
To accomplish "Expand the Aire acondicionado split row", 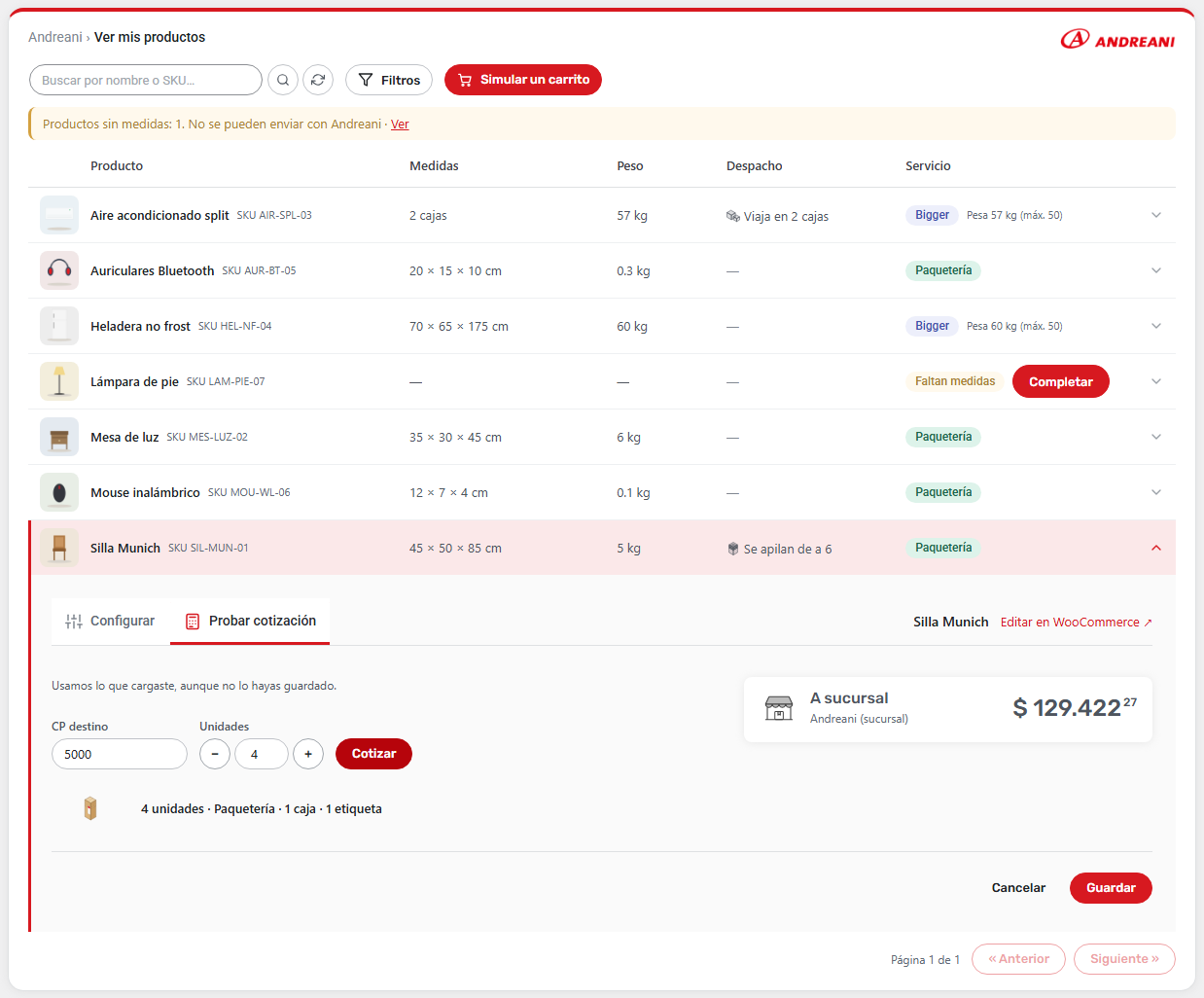I will [x=1156, y=215].
